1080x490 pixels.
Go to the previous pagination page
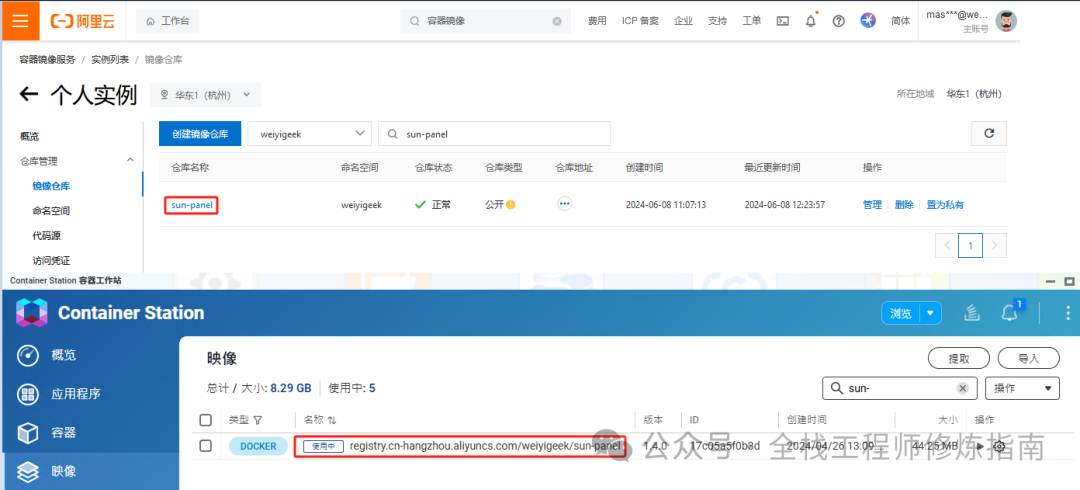(947, 245)
